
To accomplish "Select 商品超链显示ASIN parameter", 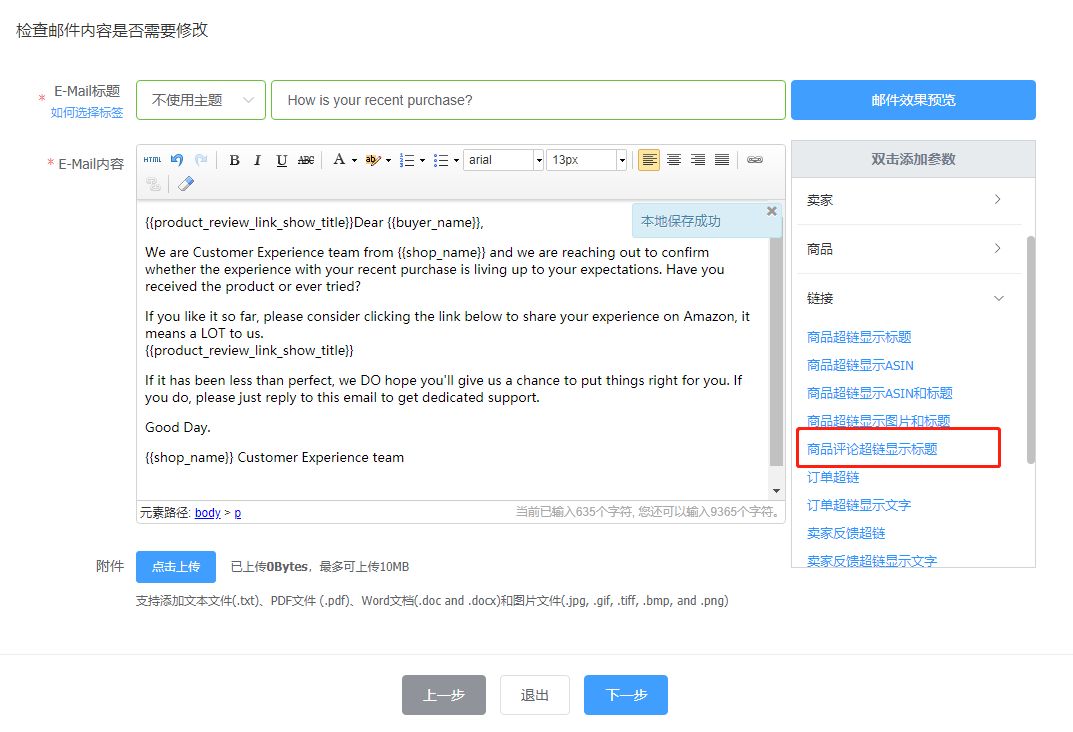I will (x=860, y=365).
